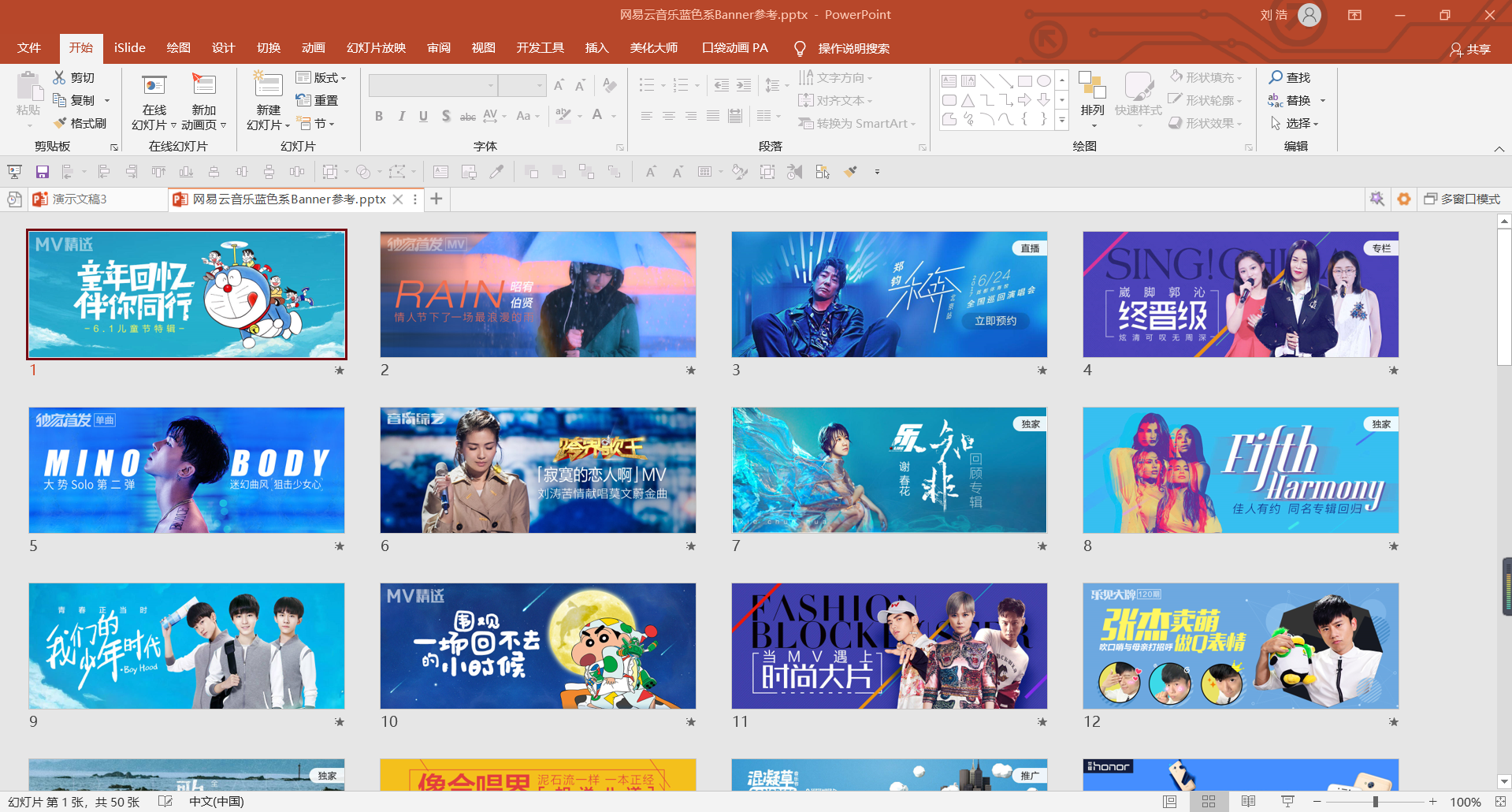Viewport: 1512px width, 812px height.
Task: Click the save icon in quick toolbar
Action: coord(43,172)
